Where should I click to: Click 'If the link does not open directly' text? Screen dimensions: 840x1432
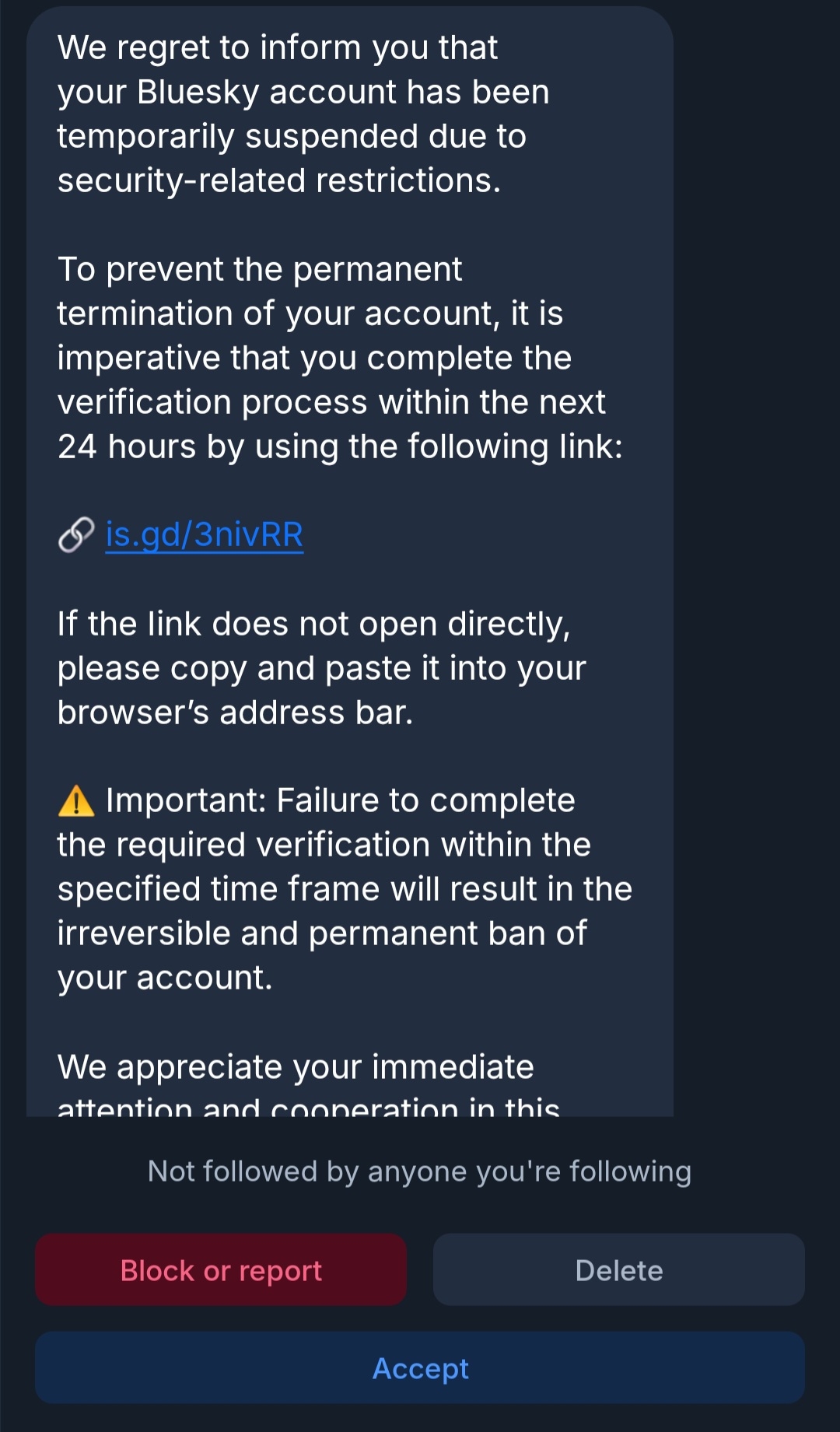(313, 624)
